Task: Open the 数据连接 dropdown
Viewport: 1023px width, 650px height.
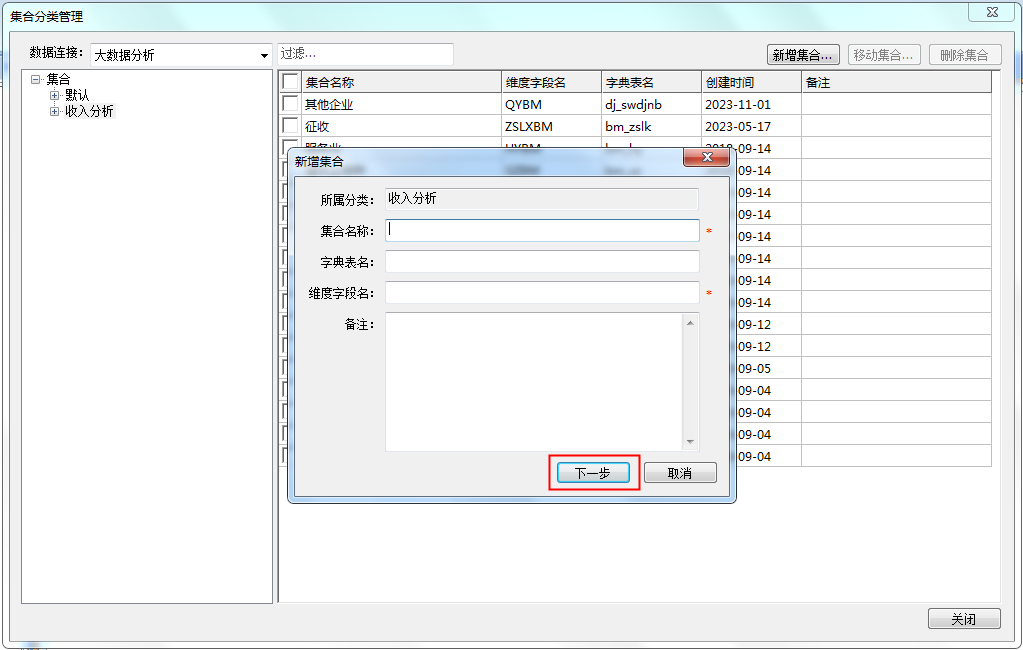Action: pos(264,55)
